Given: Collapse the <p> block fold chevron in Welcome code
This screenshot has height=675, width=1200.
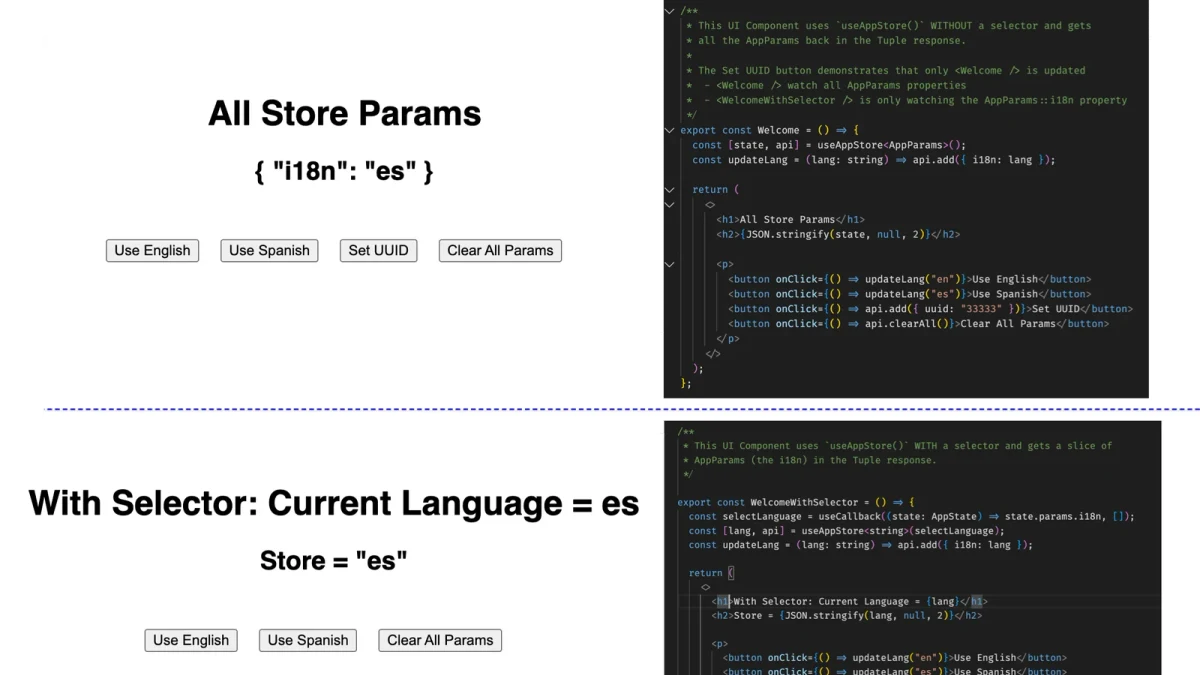Looking at the screenshot, I should [x=670, y=264].
